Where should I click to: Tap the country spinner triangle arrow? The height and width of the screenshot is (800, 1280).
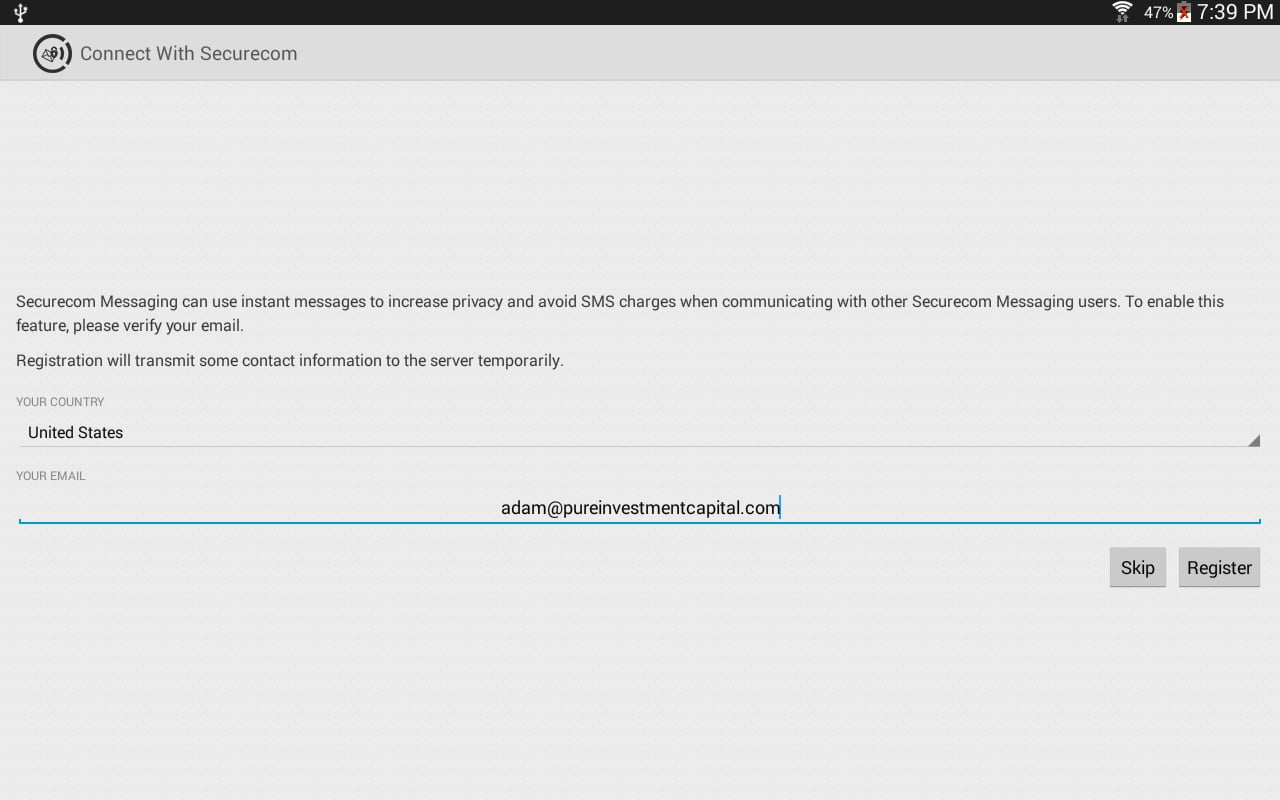click(x=1254, y=440)
